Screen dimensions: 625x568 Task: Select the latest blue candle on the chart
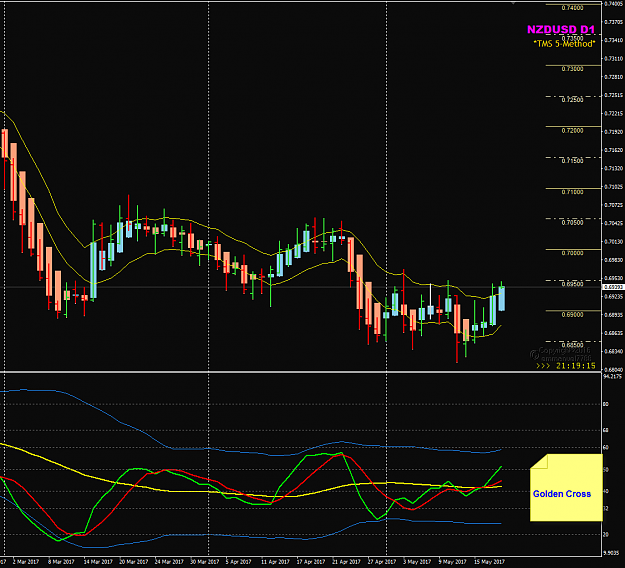coord(501,298)
